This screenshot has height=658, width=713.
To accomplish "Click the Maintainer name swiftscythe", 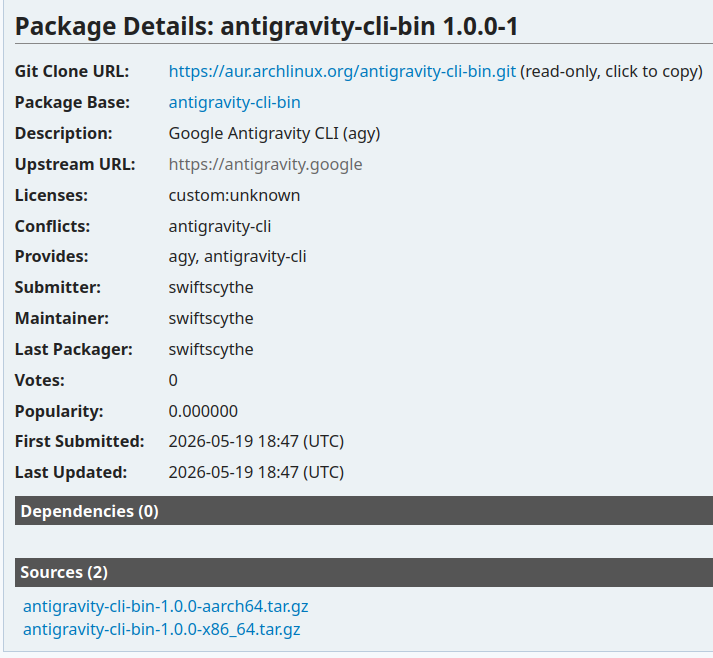I will click(x=211, y=318).
